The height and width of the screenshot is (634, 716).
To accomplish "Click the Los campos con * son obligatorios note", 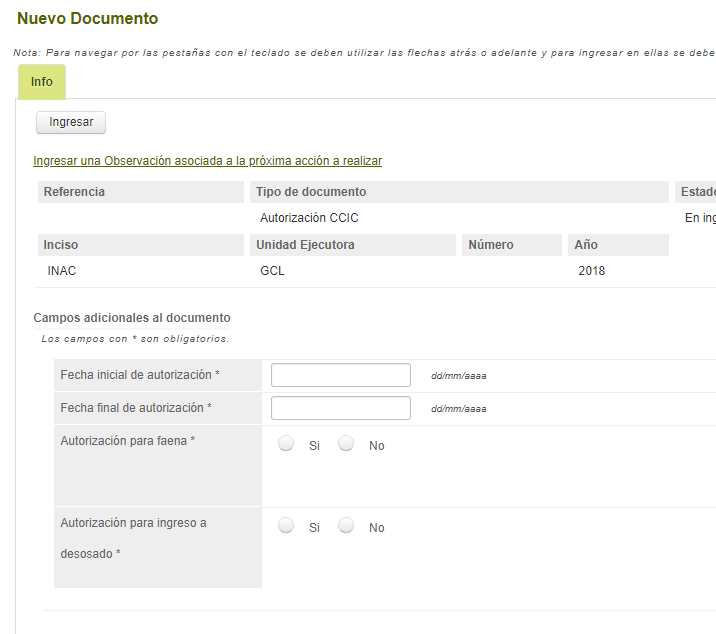I will click(135, 339).
